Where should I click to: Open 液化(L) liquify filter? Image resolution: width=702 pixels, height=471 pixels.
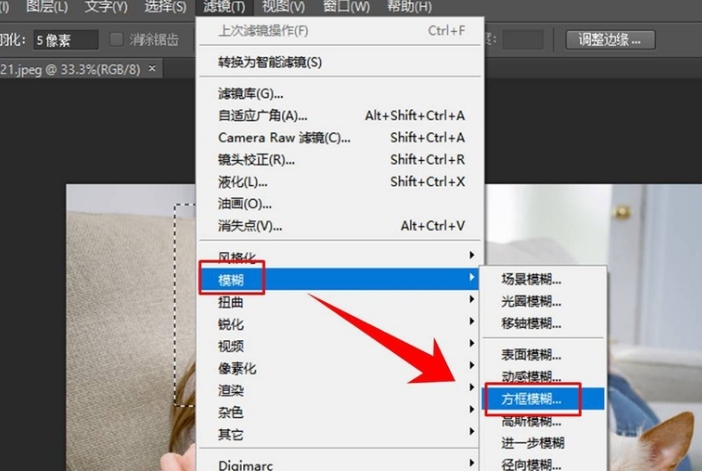tap(340, 181)
